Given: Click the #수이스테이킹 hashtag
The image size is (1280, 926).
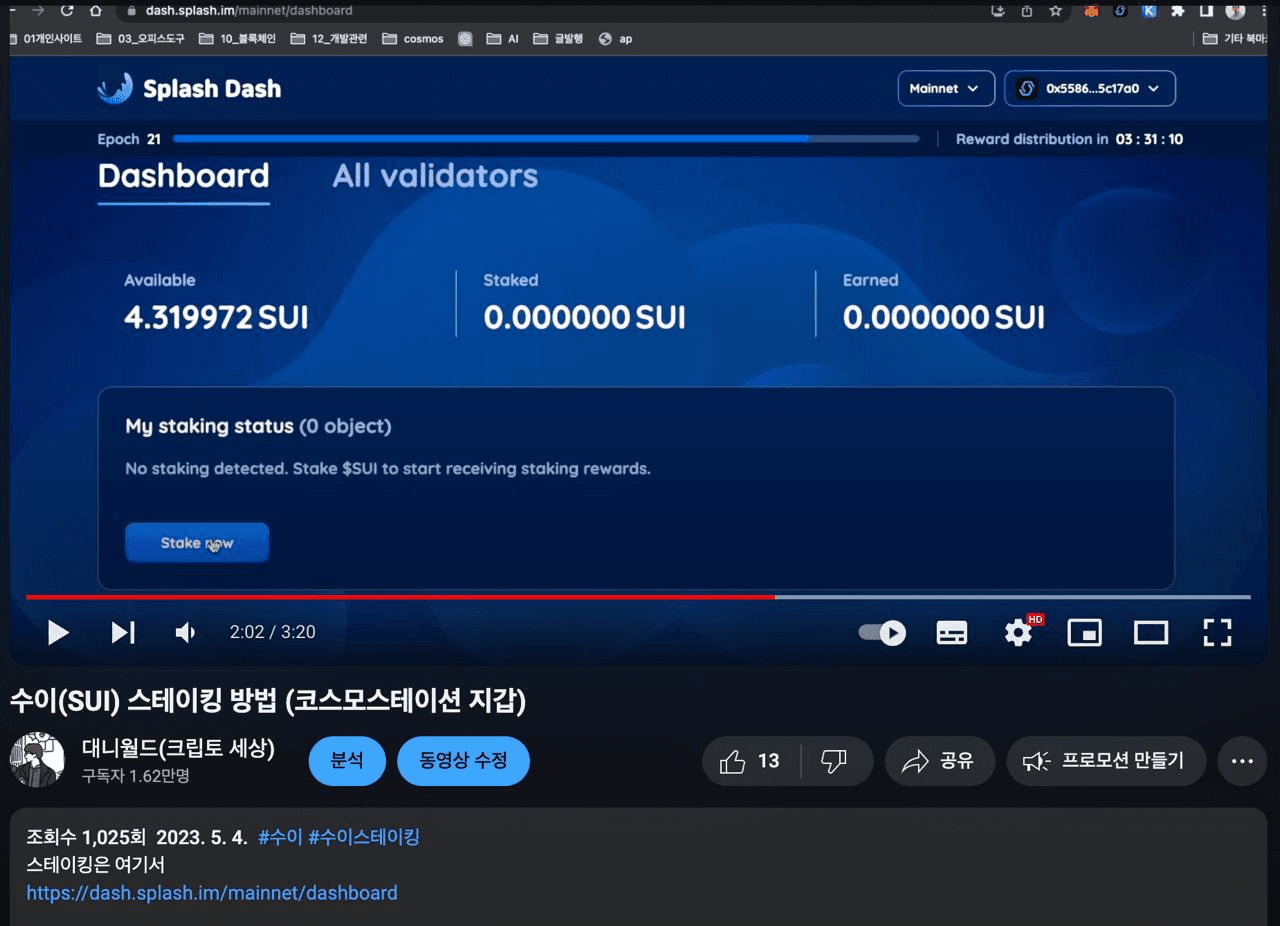Looking at the screenshot, I should pos(364,837).
